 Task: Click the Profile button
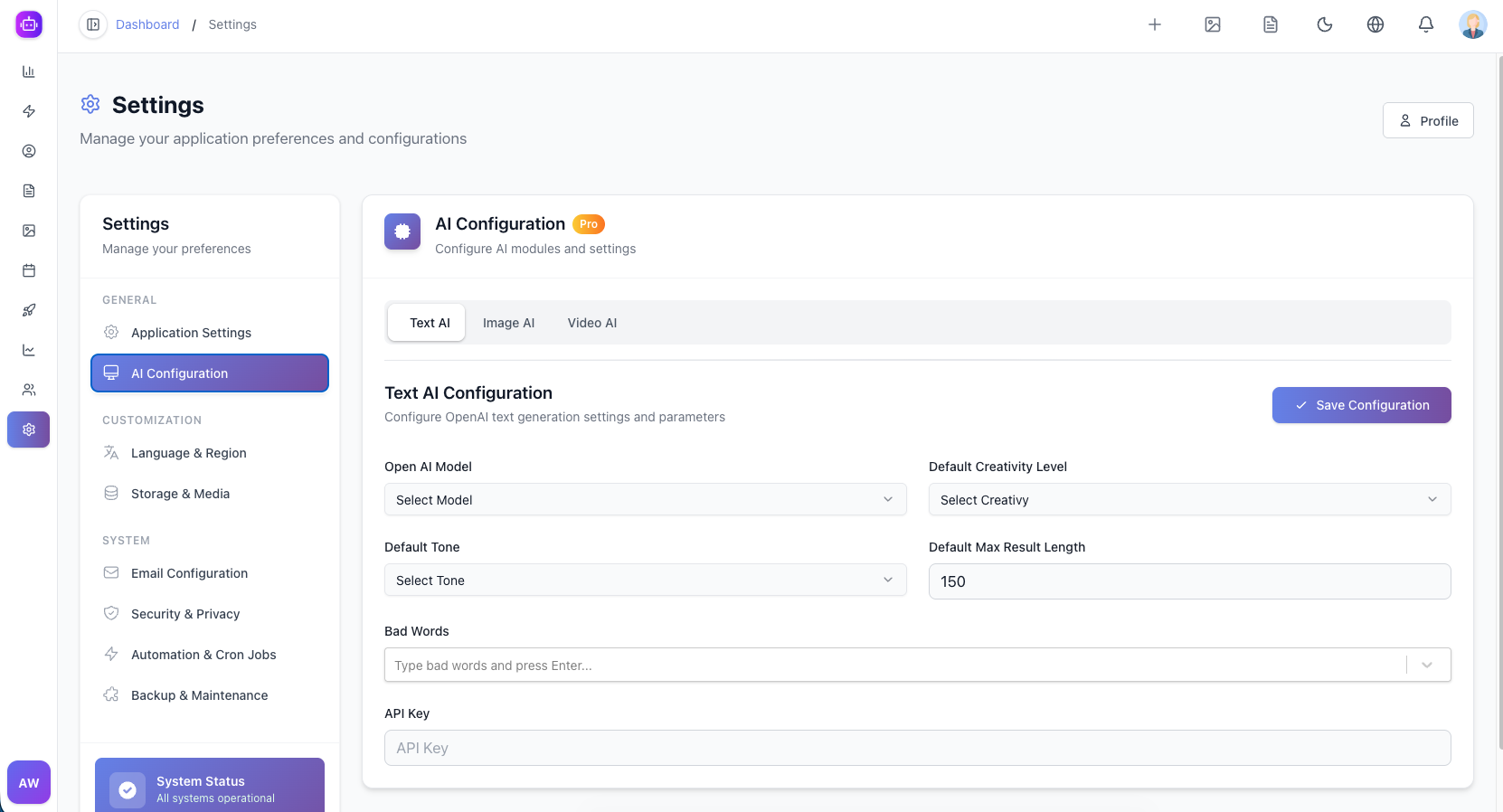pyautogui.click(x=1427, y=120)
